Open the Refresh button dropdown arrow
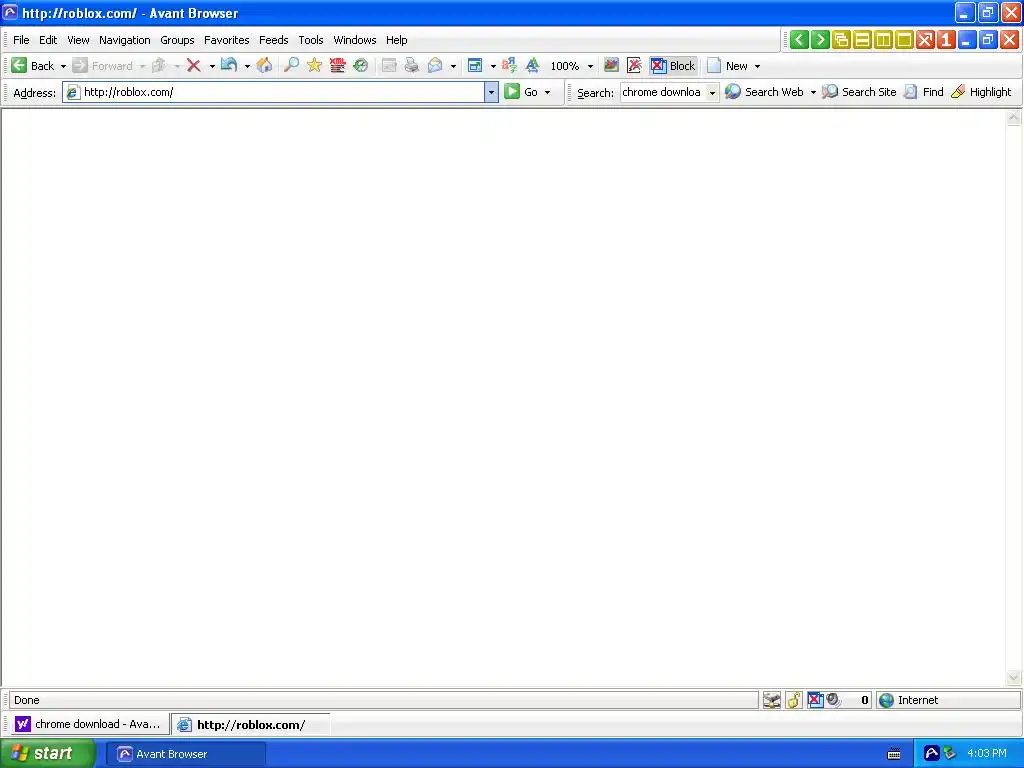The image size is (1024, 768). [x=247, y=66]
